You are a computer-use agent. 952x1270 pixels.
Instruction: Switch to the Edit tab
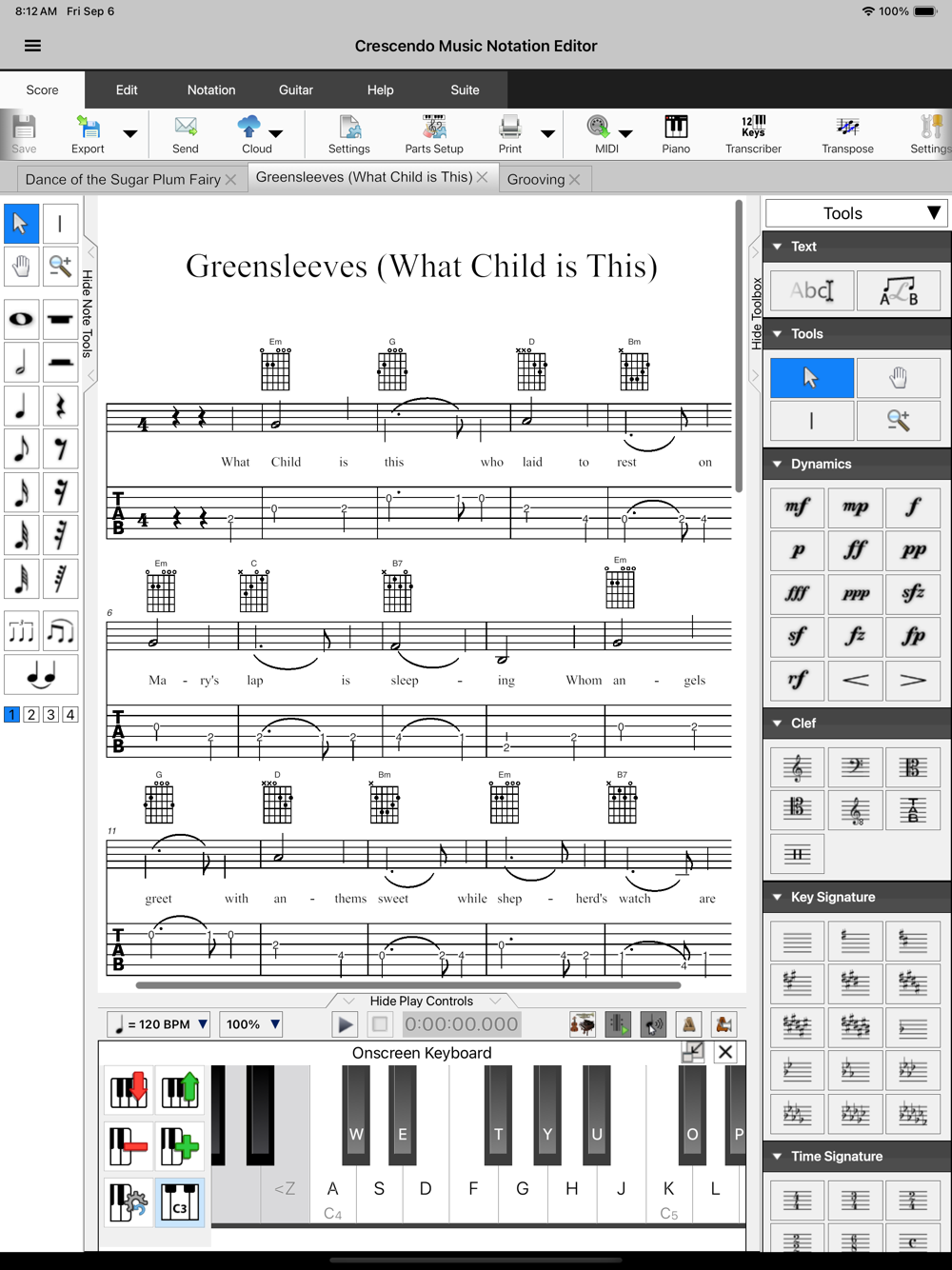click(x=127, y=89)
